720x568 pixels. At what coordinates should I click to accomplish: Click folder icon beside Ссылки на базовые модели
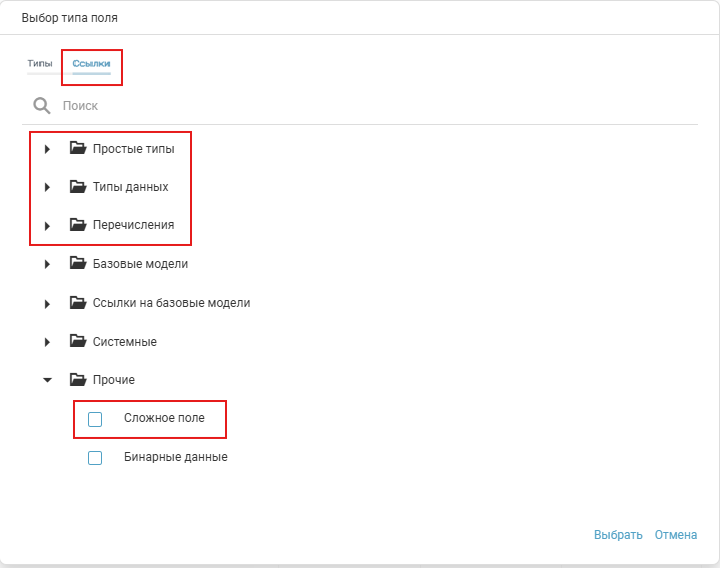pyautogui.click(x=78, y=303)
